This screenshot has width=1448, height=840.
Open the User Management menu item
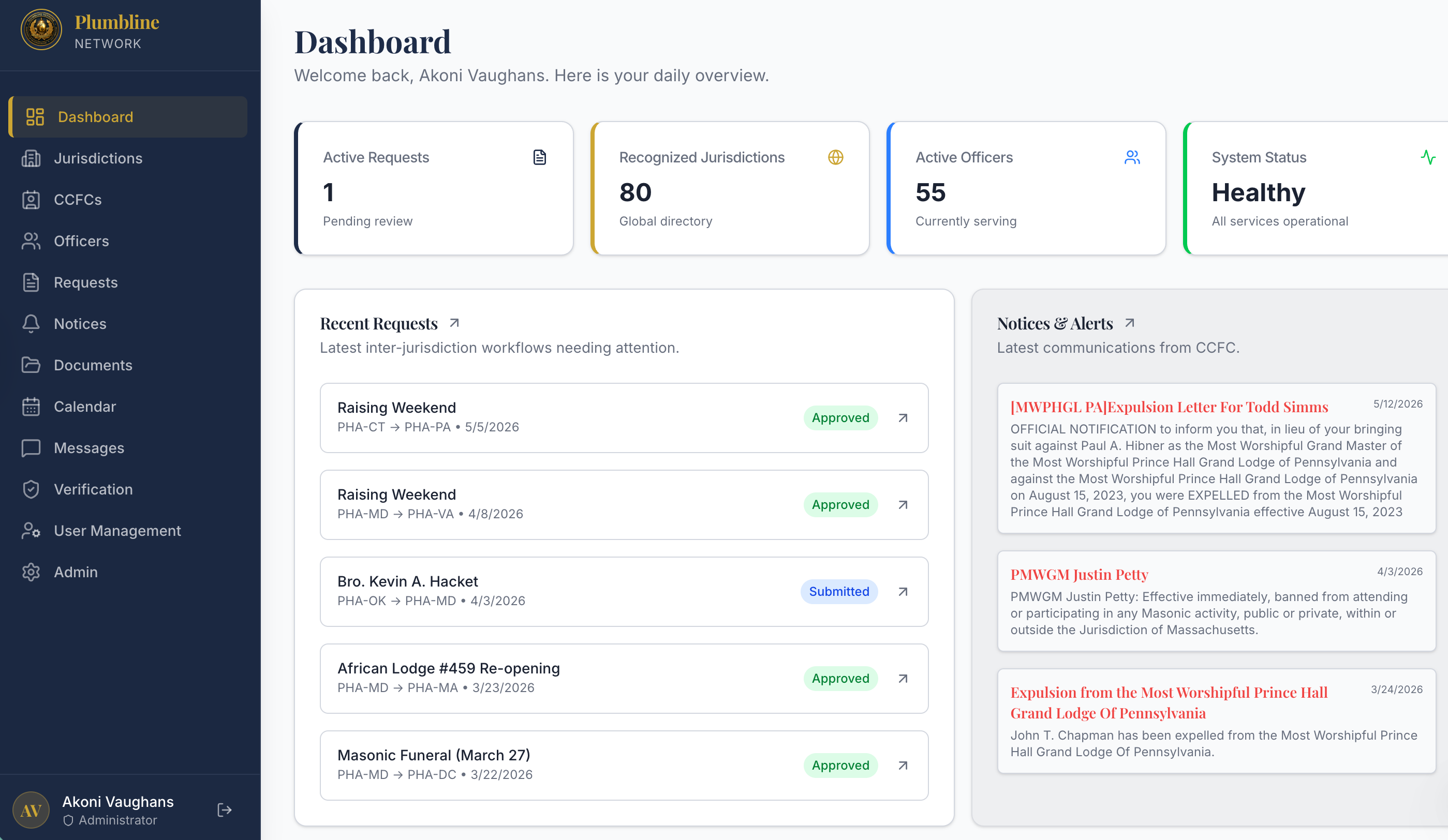pos(128,531)
